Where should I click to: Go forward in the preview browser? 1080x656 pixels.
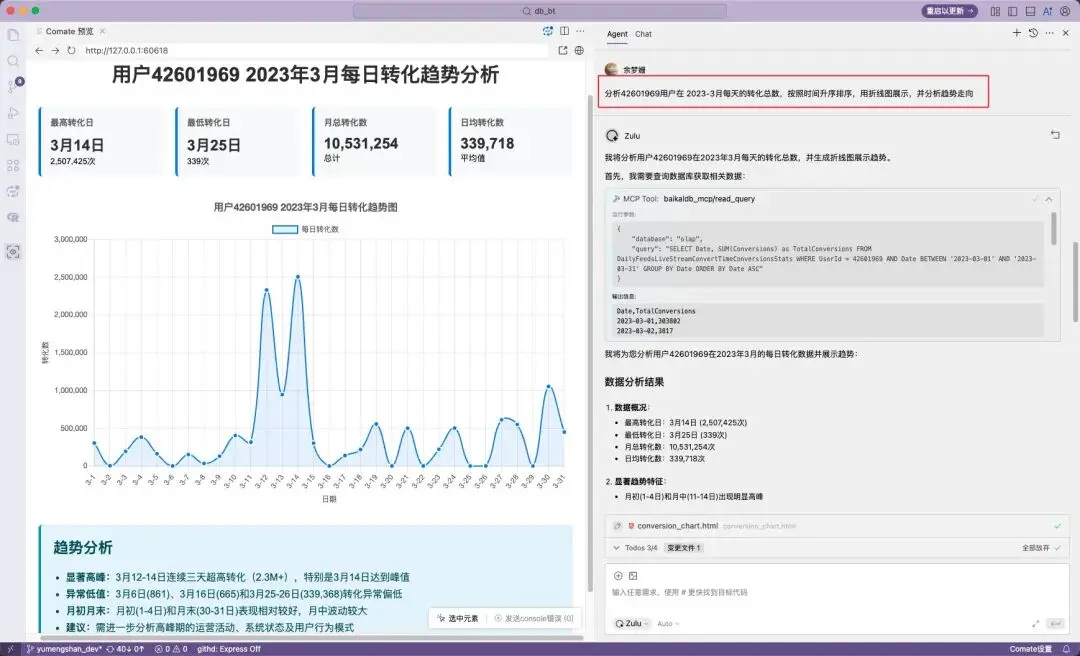56,50
